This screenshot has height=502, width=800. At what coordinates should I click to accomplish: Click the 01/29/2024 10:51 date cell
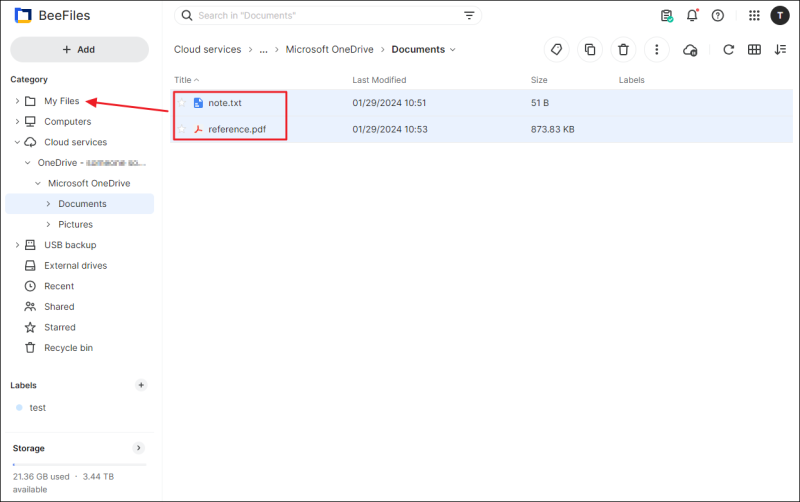(389, 103)
